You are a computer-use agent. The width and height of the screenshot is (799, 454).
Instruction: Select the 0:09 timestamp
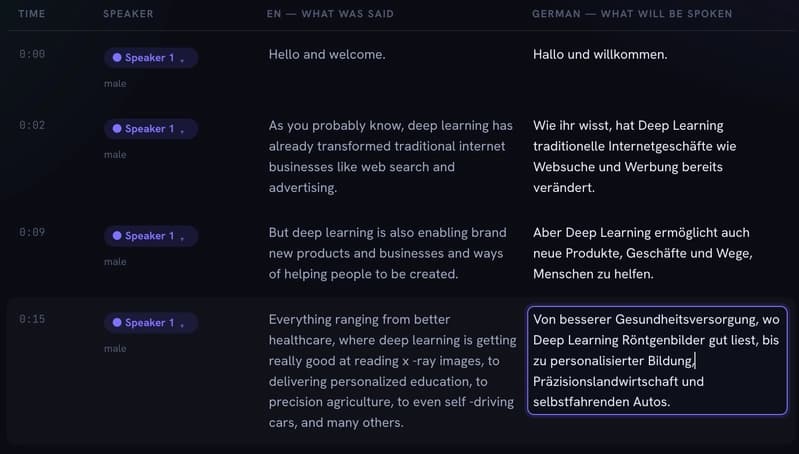32,232
